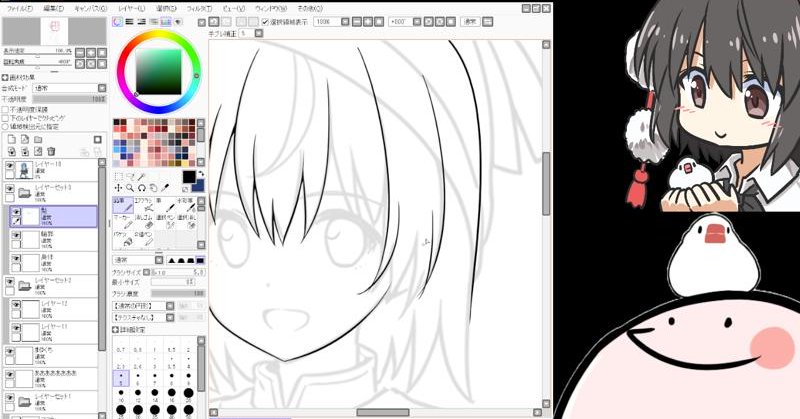Open the ウィンドウ(W) menu
Viewport: 800px width, 419px height.
(x=271, y=9)
